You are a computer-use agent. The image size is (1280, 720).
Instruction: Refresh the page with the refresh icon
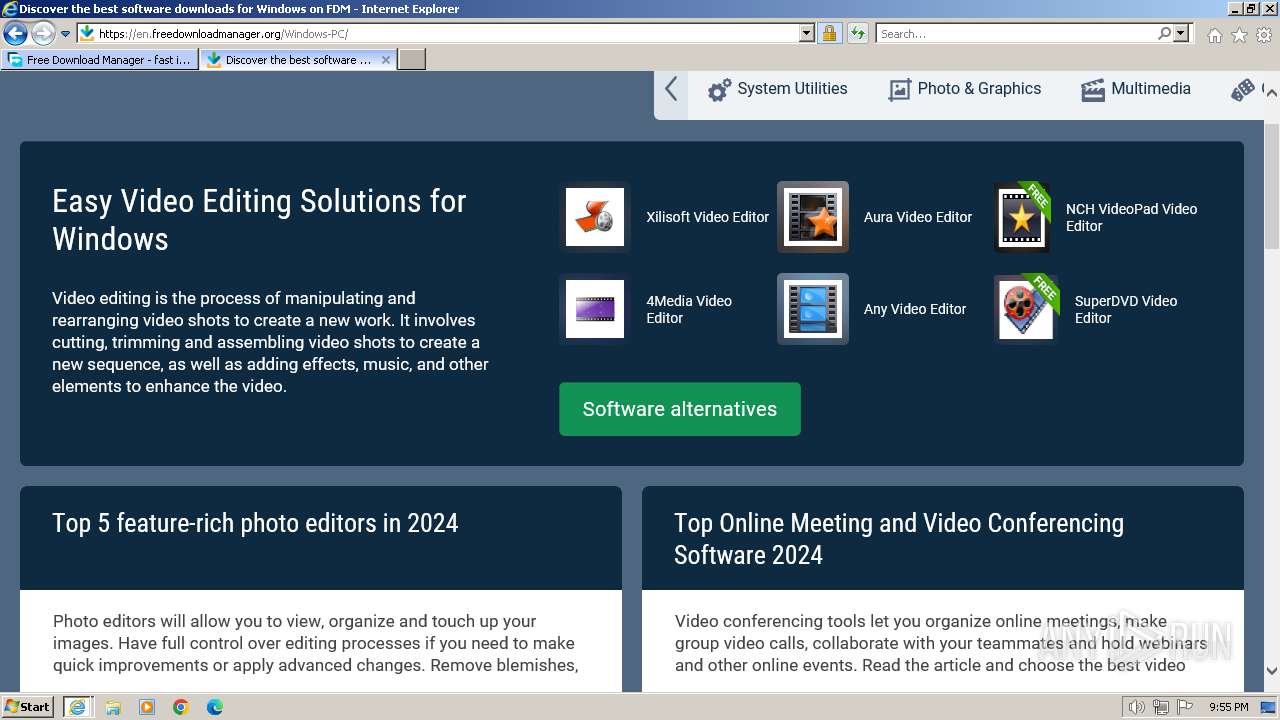(x=857, y=34)
